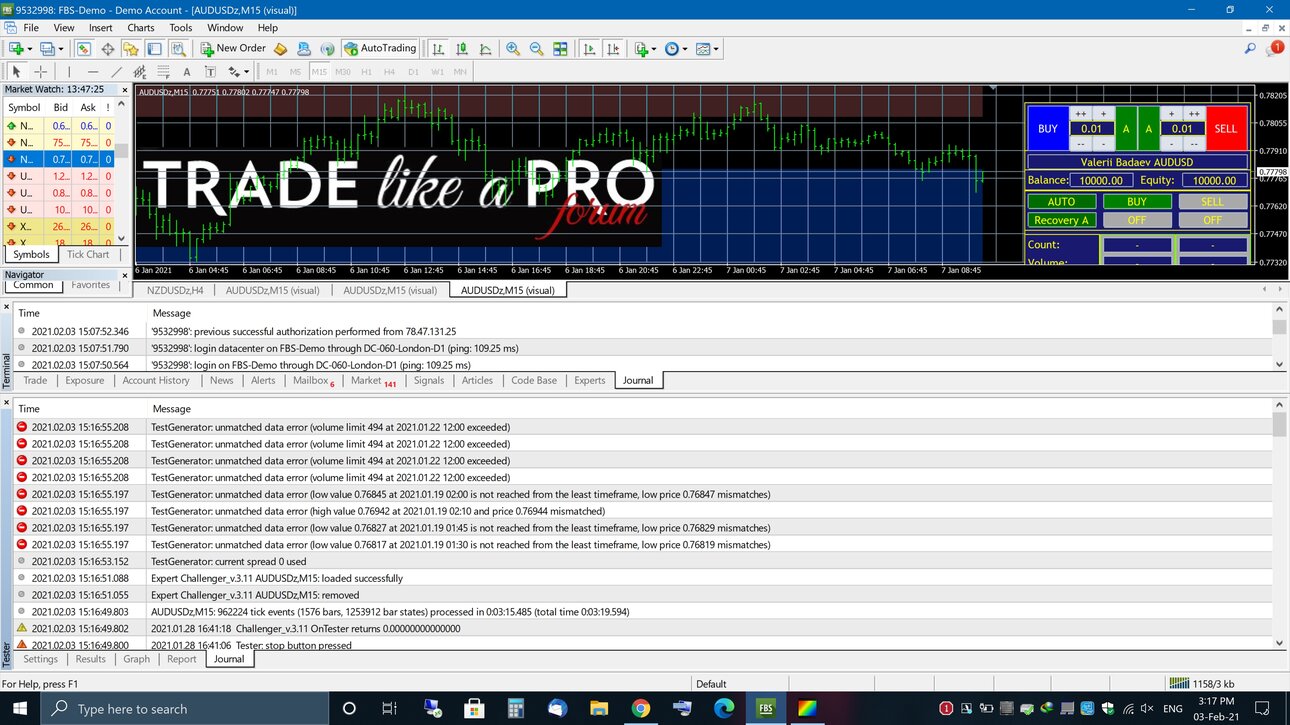Toggle the Recovery A button
This screenshot has width=1290, height=725.
point(1062,220)
